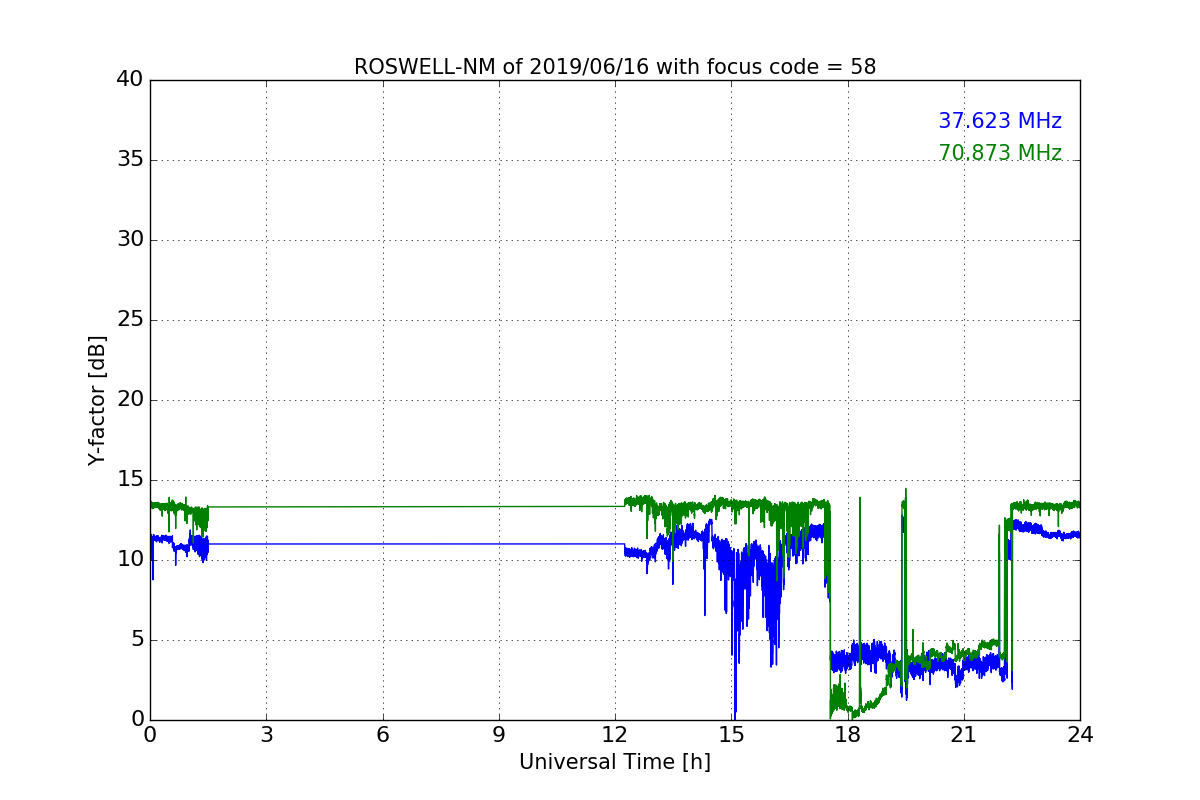Image resolution: width=1200 pixels, height=800 pixels.
Task: Click y-axis tick label 35
Action: point(130,160)
